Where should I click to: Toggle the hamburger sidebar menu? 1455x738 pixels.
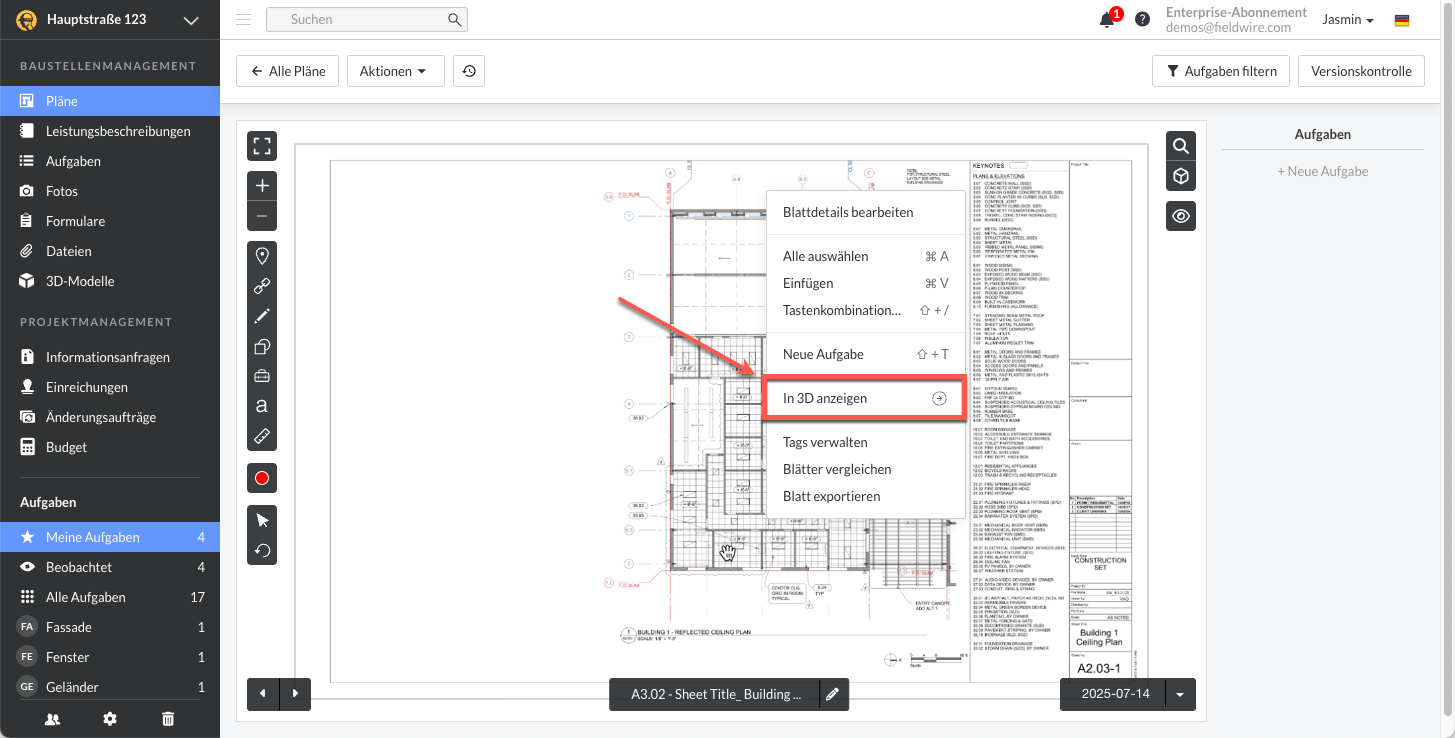pyautogui.click(x=243, y=19)
